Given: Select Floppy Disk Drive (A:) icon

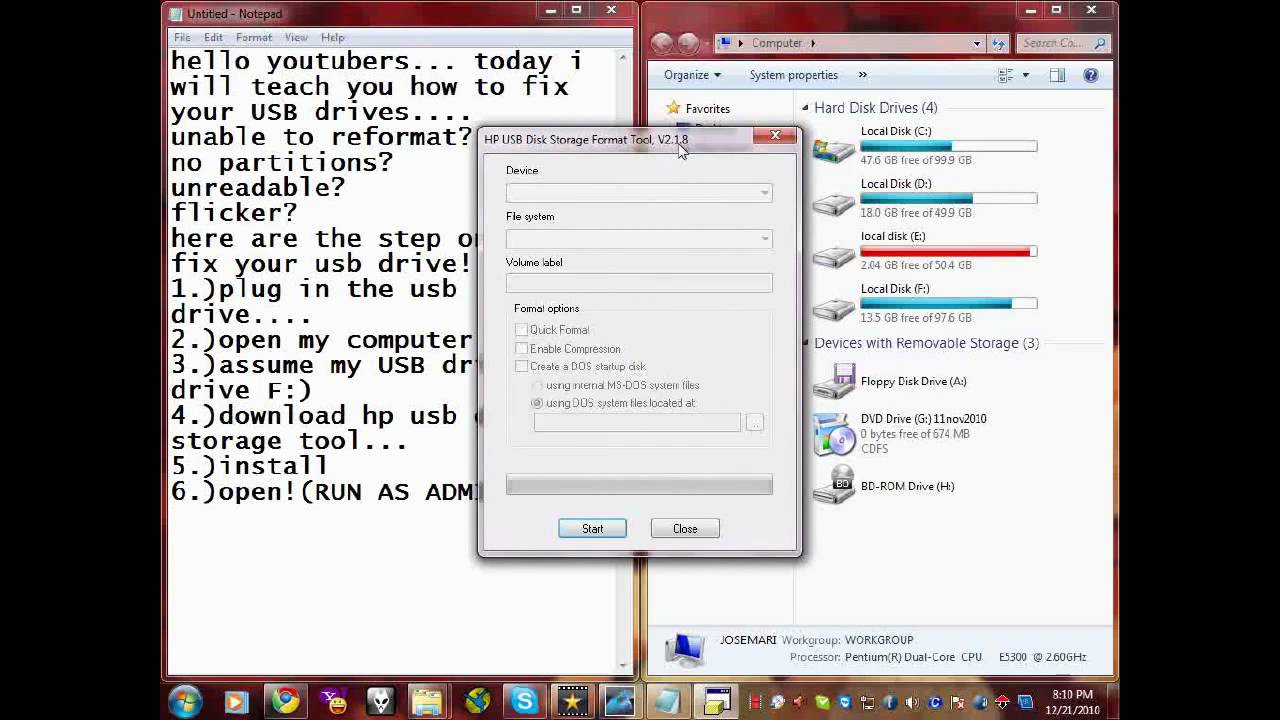Looking at the screenshot, I should [834, 381].
